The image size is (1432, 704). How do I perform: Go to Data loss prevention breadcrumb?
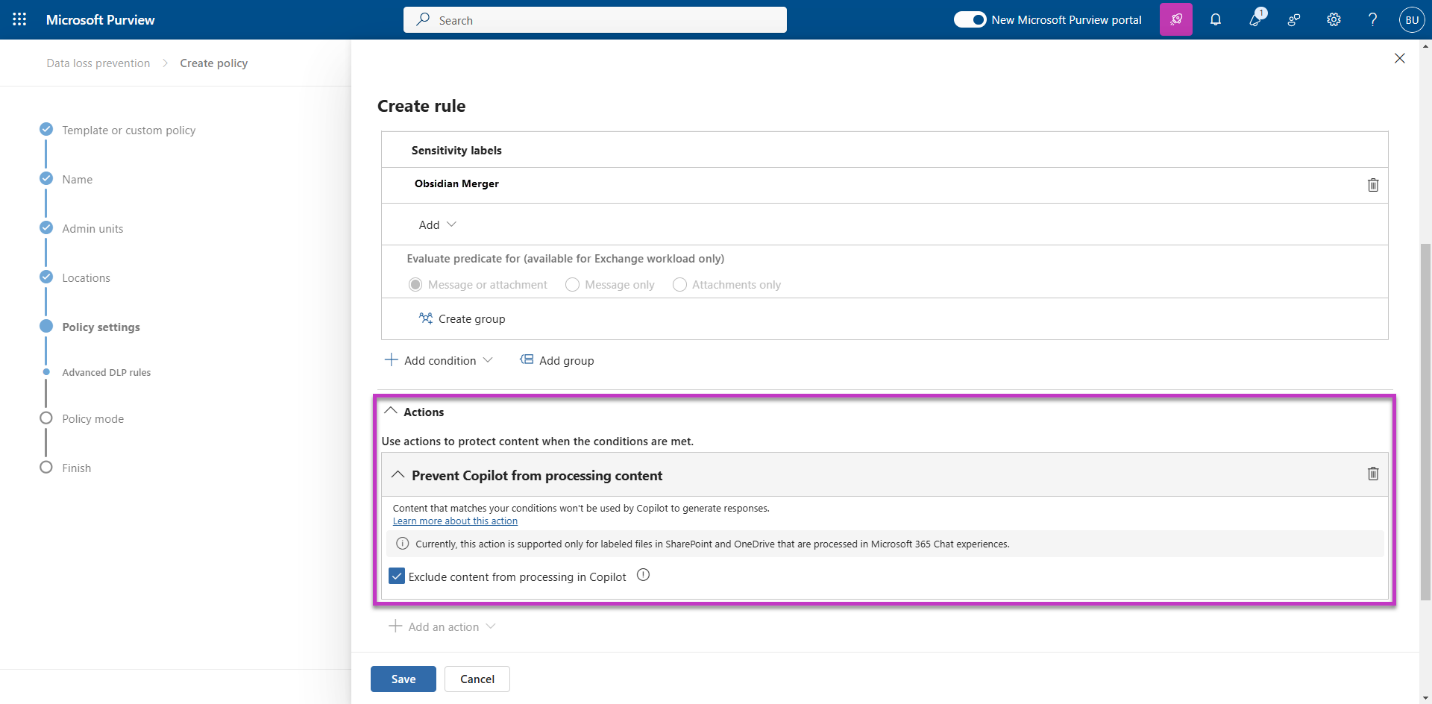(98, 63)
